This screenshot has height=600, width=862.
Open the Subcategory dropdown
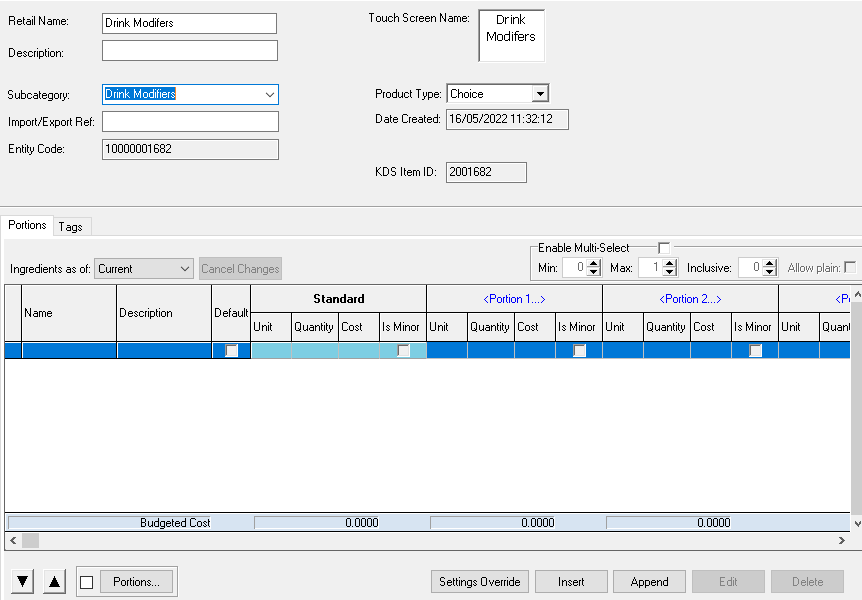269,94
